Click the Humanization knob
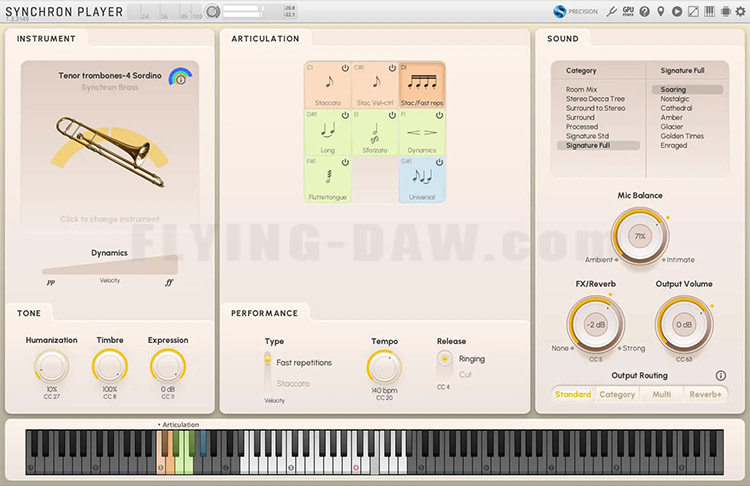Viewport: 750px width, 486px height. click(52, 366)
